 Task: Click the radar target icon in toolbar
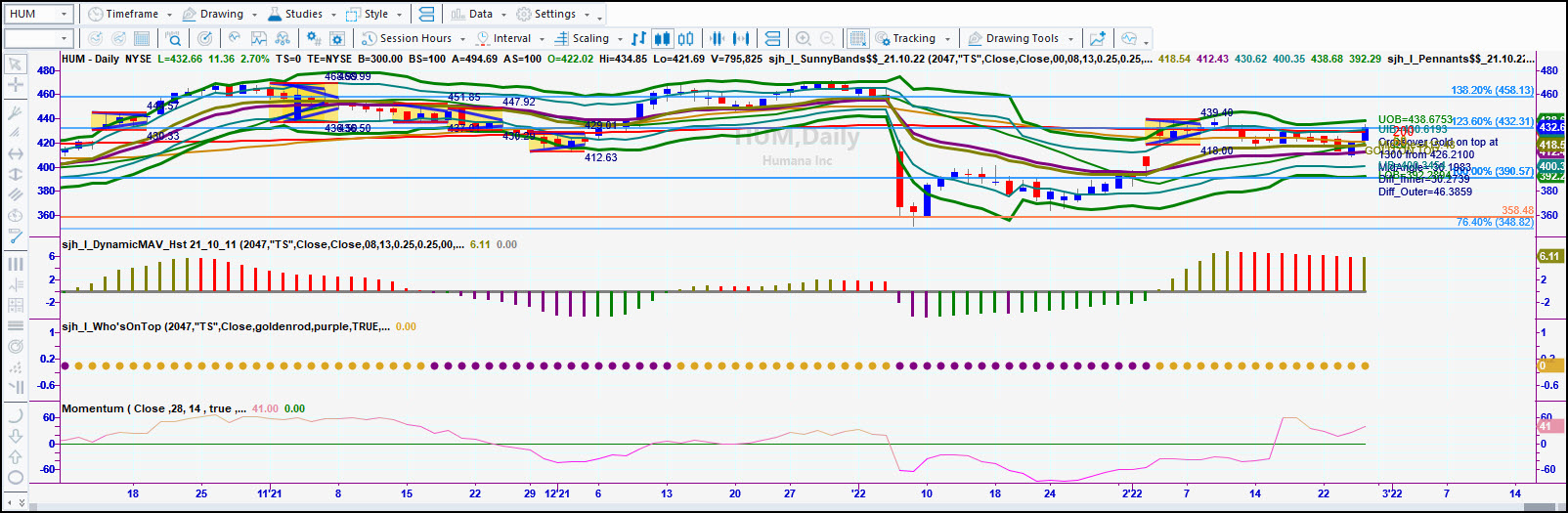click(x=205, y=38)
